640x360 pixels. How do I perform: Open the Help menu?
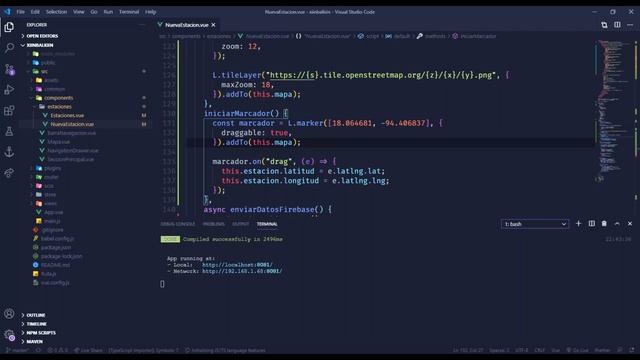click(151, 12)
